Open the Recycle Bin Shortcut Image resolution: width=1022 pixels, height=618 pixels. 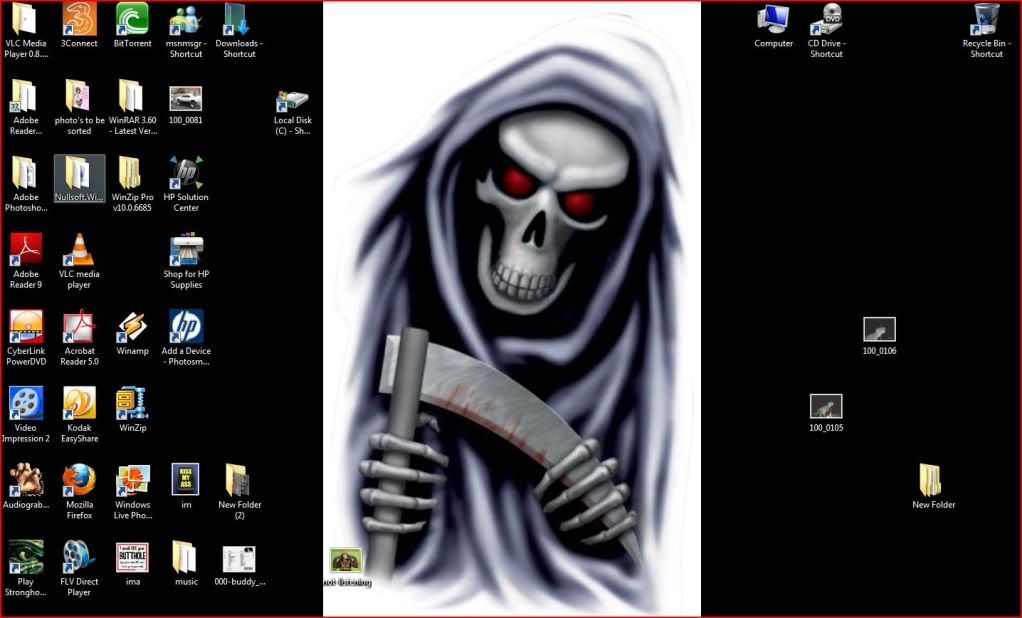986,18
